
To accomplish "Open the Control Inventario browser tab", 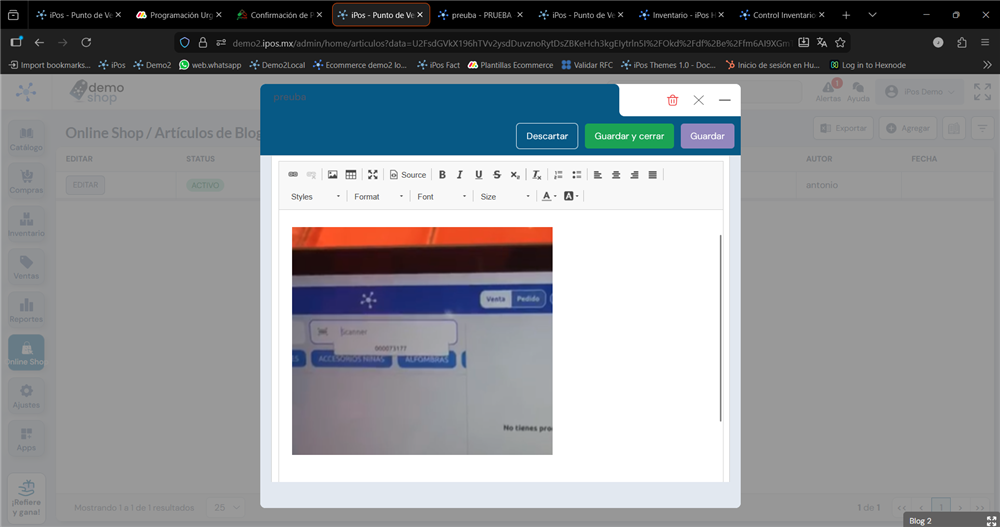I will click(783, 15).
